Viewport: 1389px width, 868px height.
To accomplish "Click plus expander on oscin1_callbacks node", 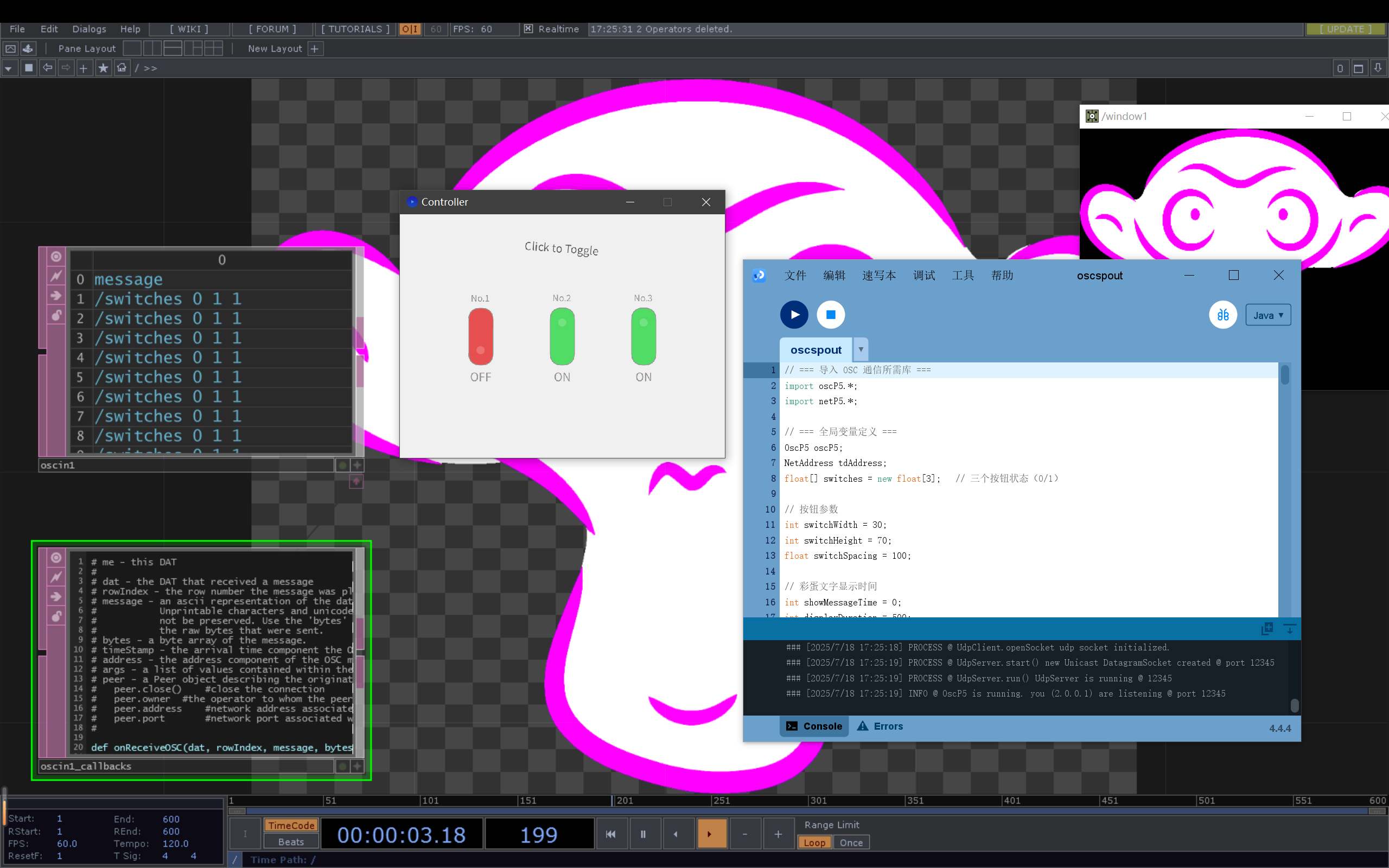I will pyautogui.click(x=357, y=766).
